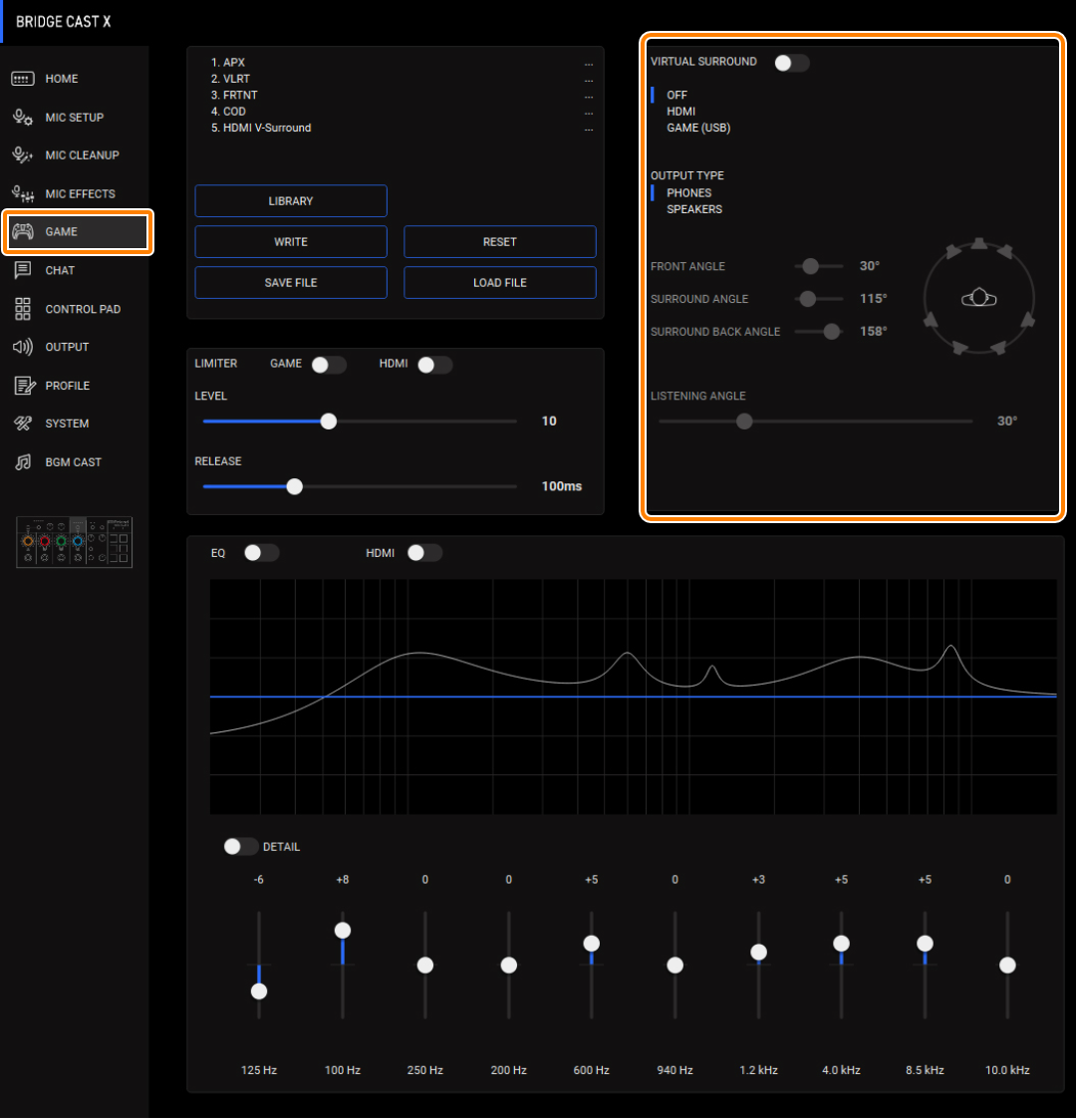Open the SYSTEM page
Image resolution: width=1078 pixels, height=1120 pixels.
pos(75,423)
